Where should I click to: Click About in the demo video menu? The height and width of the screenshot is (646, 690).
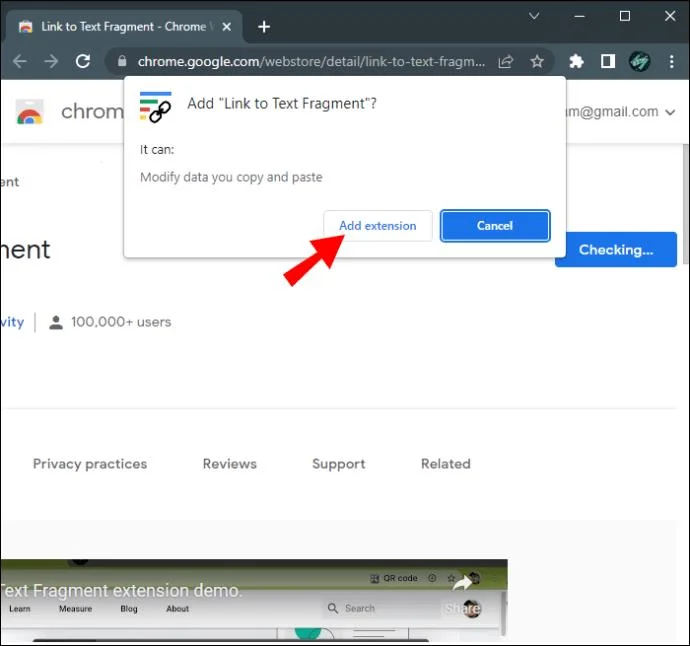tap(177, 609)
